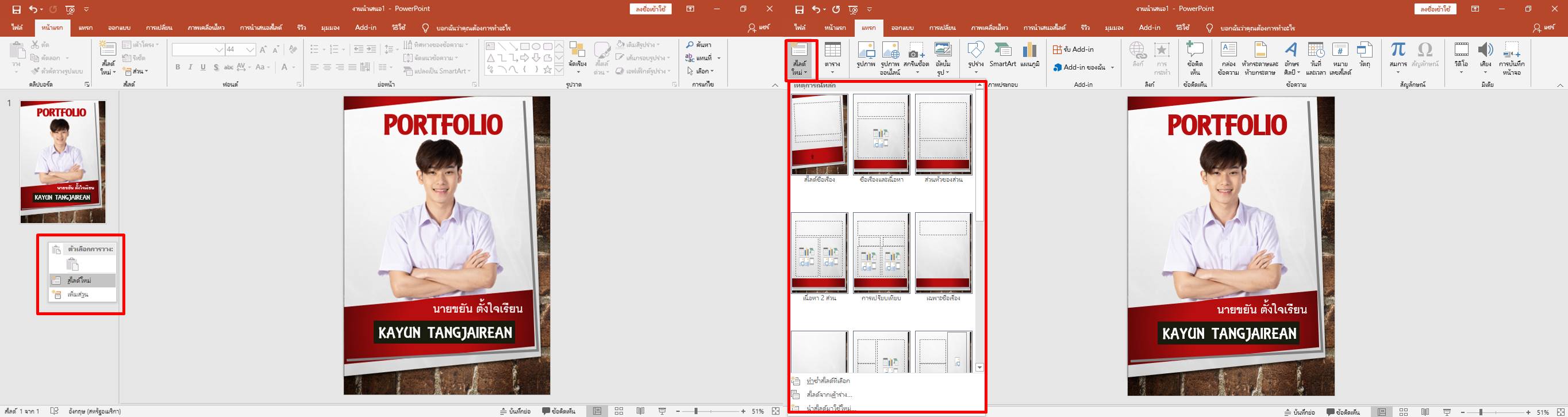Expand the Add-in ของฉัน dropdown arrow
The height and width of the screenshot is (417, 1568).
1112,67
